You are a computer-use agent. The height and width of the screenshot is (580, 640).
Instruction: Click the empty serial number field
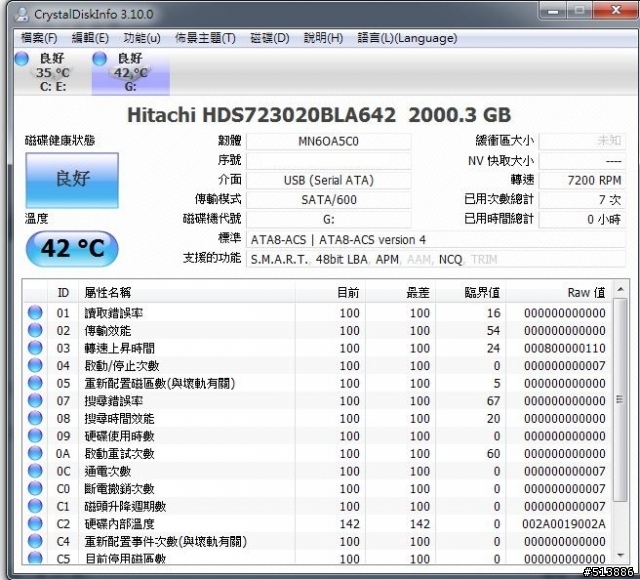coord(328,161)
